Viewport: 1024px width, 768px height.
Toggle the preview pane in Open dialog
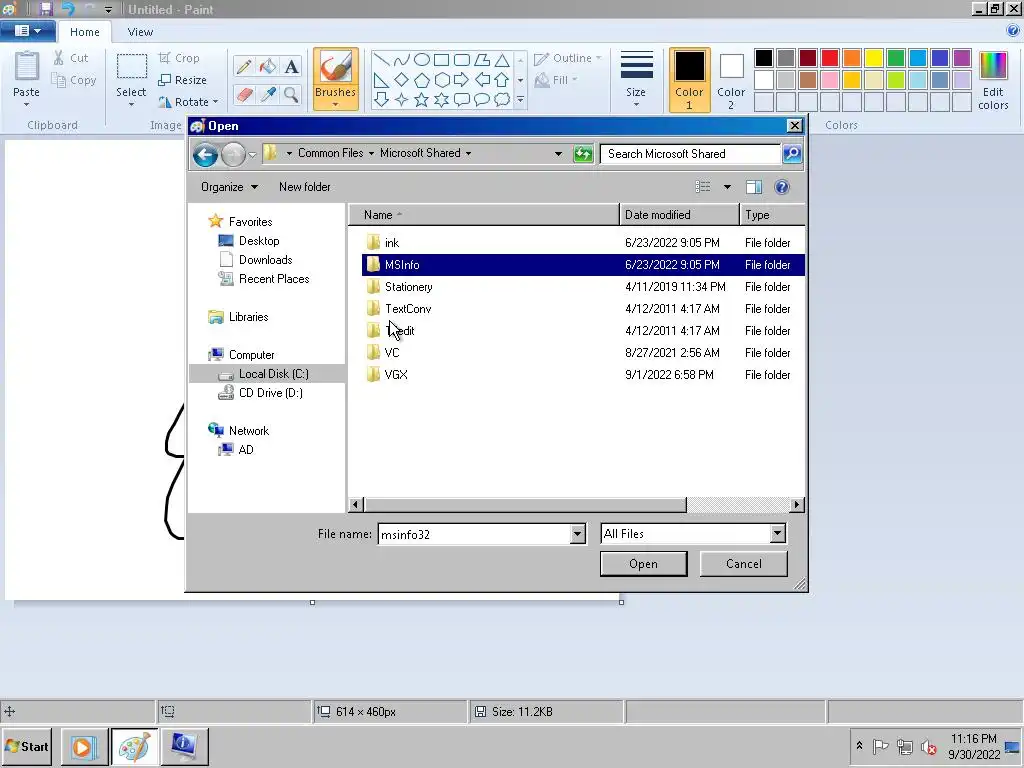(754, 187)
